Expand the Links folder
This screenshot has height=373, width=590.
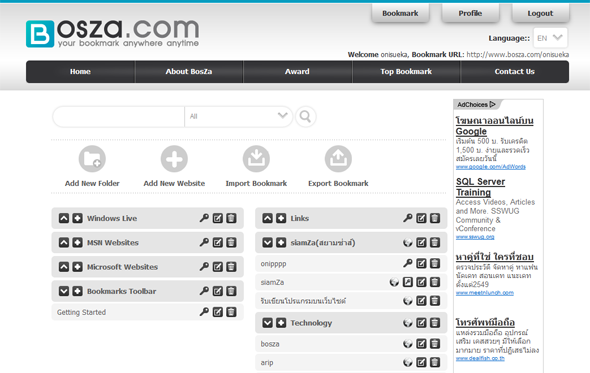click(x=268, y=218)
